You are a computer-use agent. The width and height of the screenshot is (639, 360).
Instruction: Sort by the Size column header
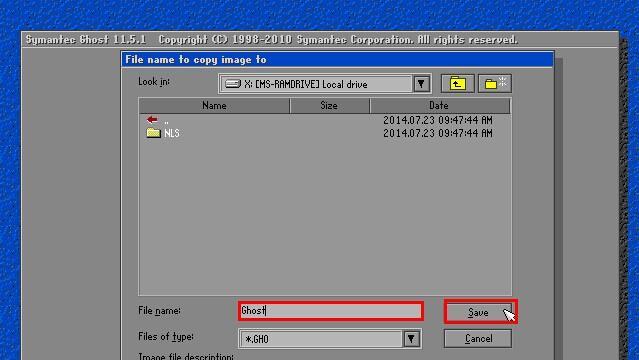pyautogui.click(x=329, y=106)
